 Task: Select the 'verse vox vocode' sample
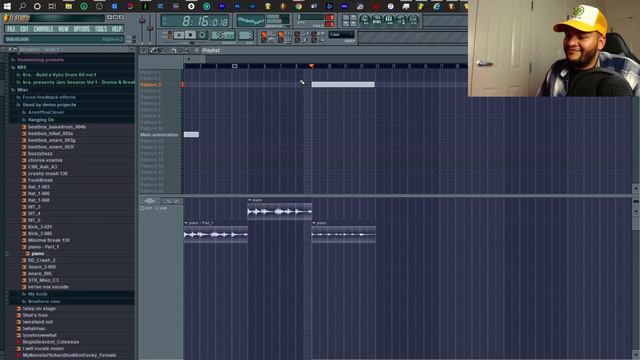(x=48, y=287)
